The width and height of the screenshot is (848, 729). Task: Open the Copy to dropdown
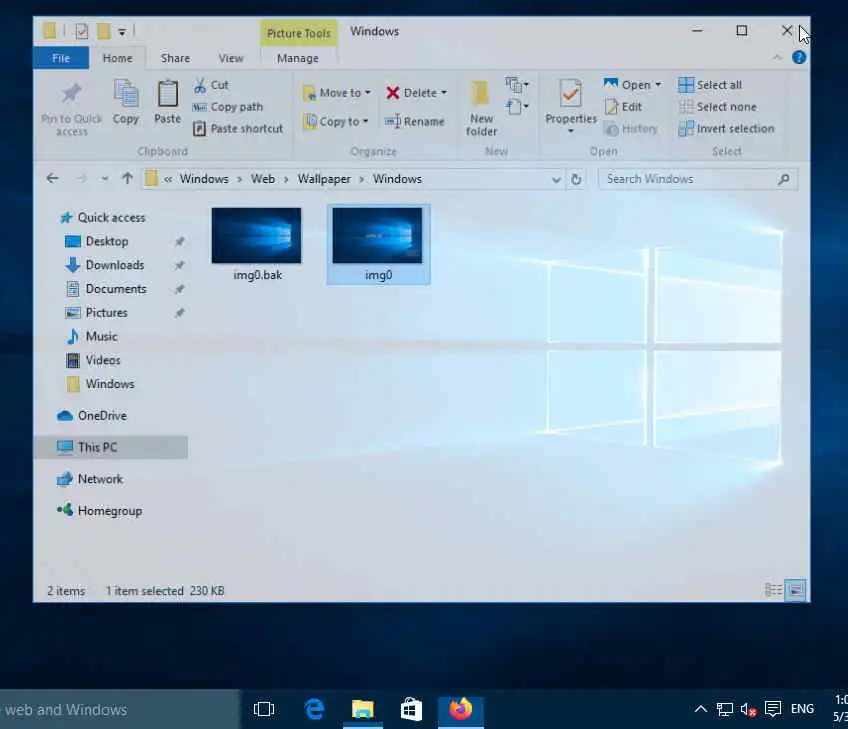coord(335,122)
